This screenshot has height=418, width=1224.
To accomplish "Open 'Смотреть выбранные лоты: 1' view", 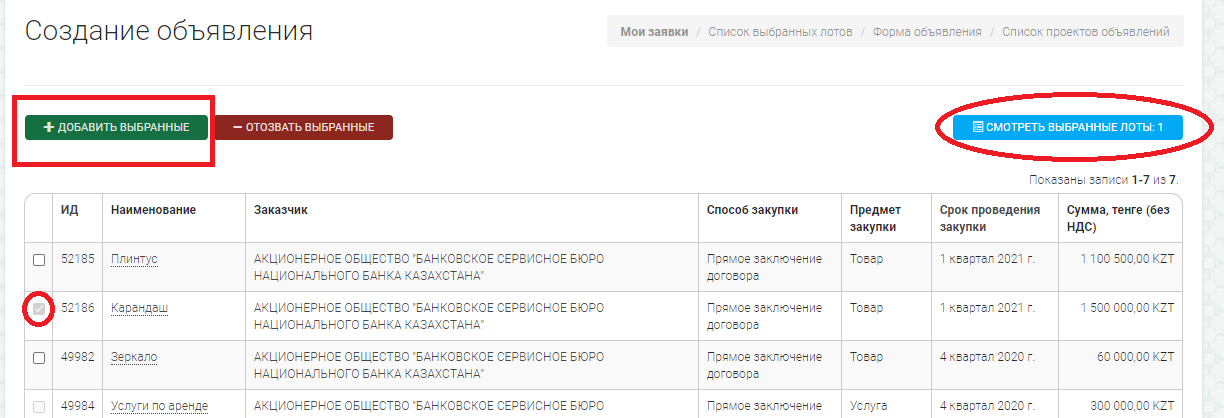I will coord(1067,128).
